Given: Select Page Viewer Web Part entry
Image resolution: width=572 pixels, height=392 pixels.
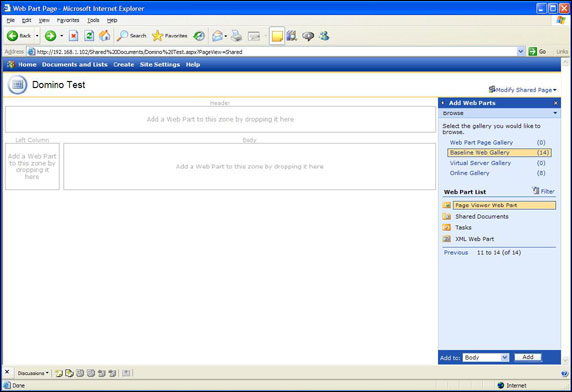Looking at the screenshot, I should [x=504, y=205].
